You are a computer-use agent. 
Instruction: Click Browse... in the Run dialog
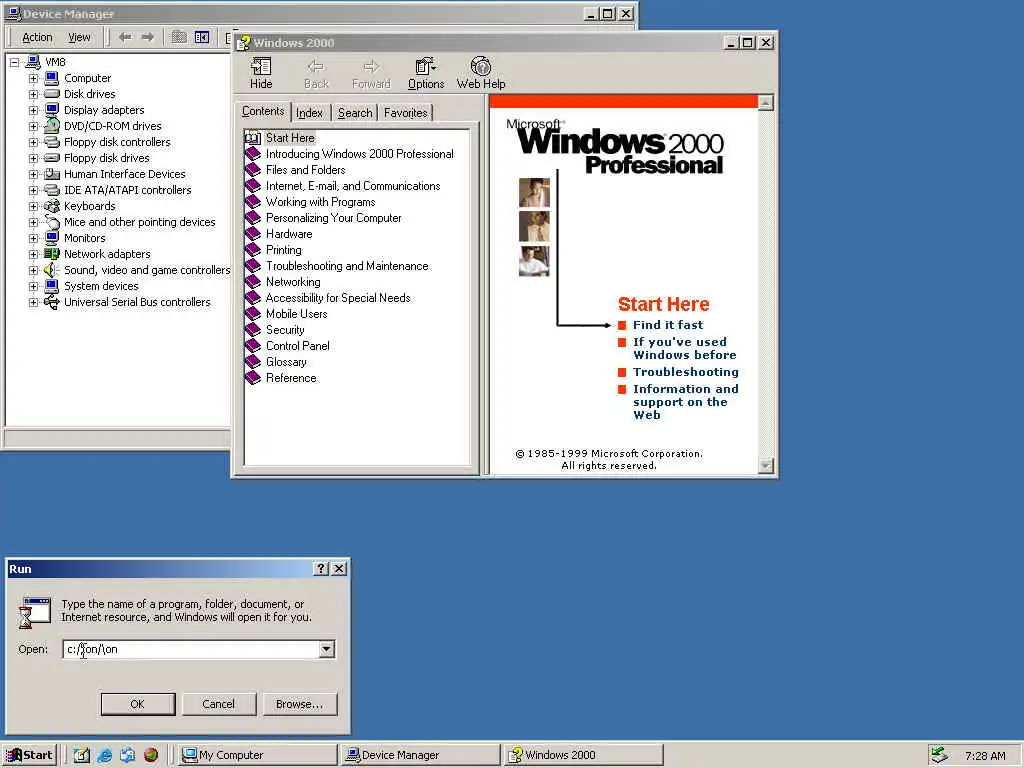coord(300,704)
